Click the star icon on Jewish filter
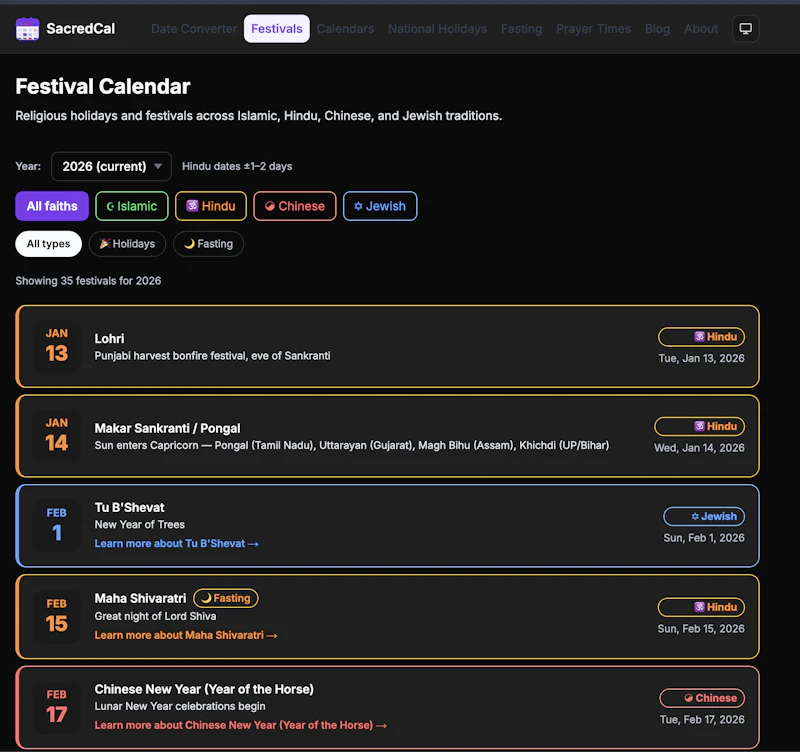This screenshot has height=752, width=800. tap(358, 206)
